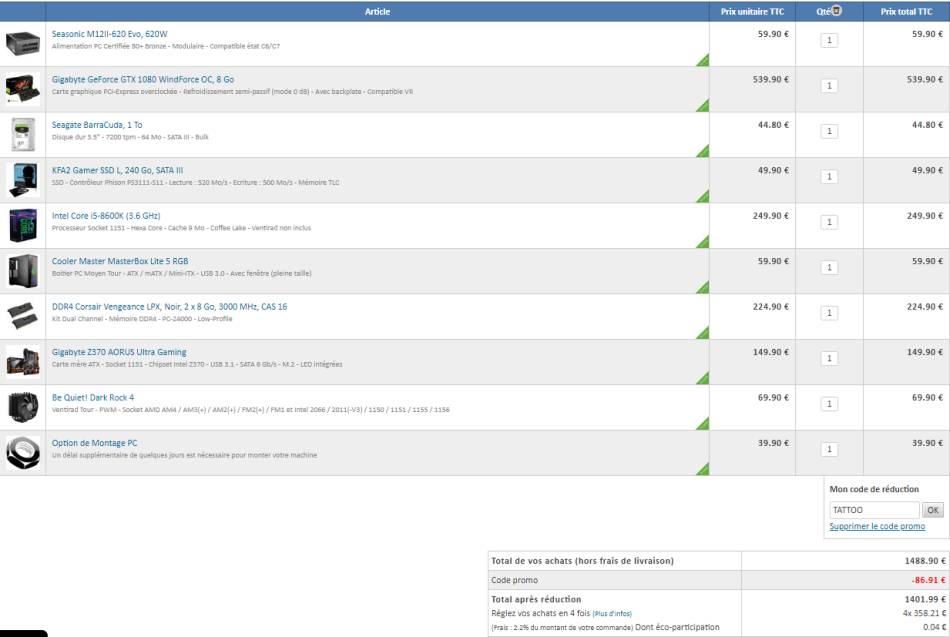Focus the quantity field for KFA2 Gamer SSD
Viewport: 950px width, 637px height.
829,177
